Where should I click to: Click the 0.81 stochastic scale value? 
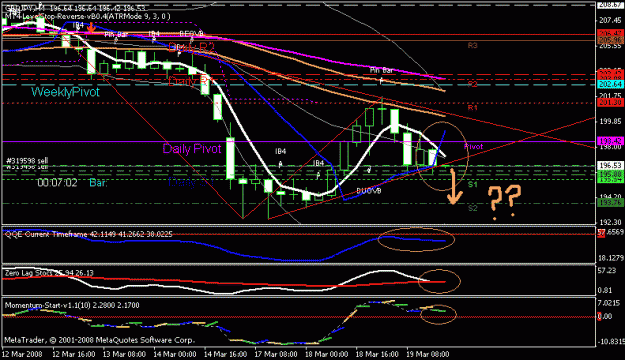pyautogui.click(x=605, y=290)
